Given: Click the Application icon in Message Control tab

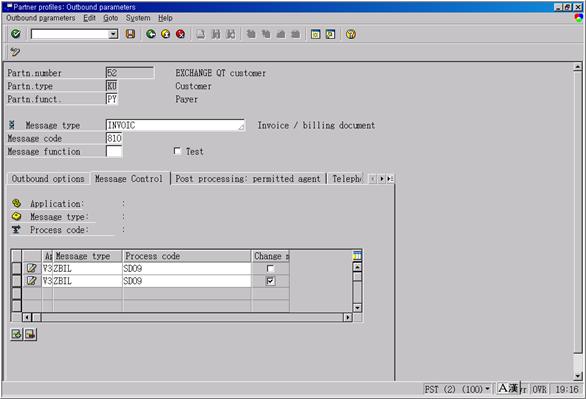Looking at the screenshot, I should coord(16,203).
